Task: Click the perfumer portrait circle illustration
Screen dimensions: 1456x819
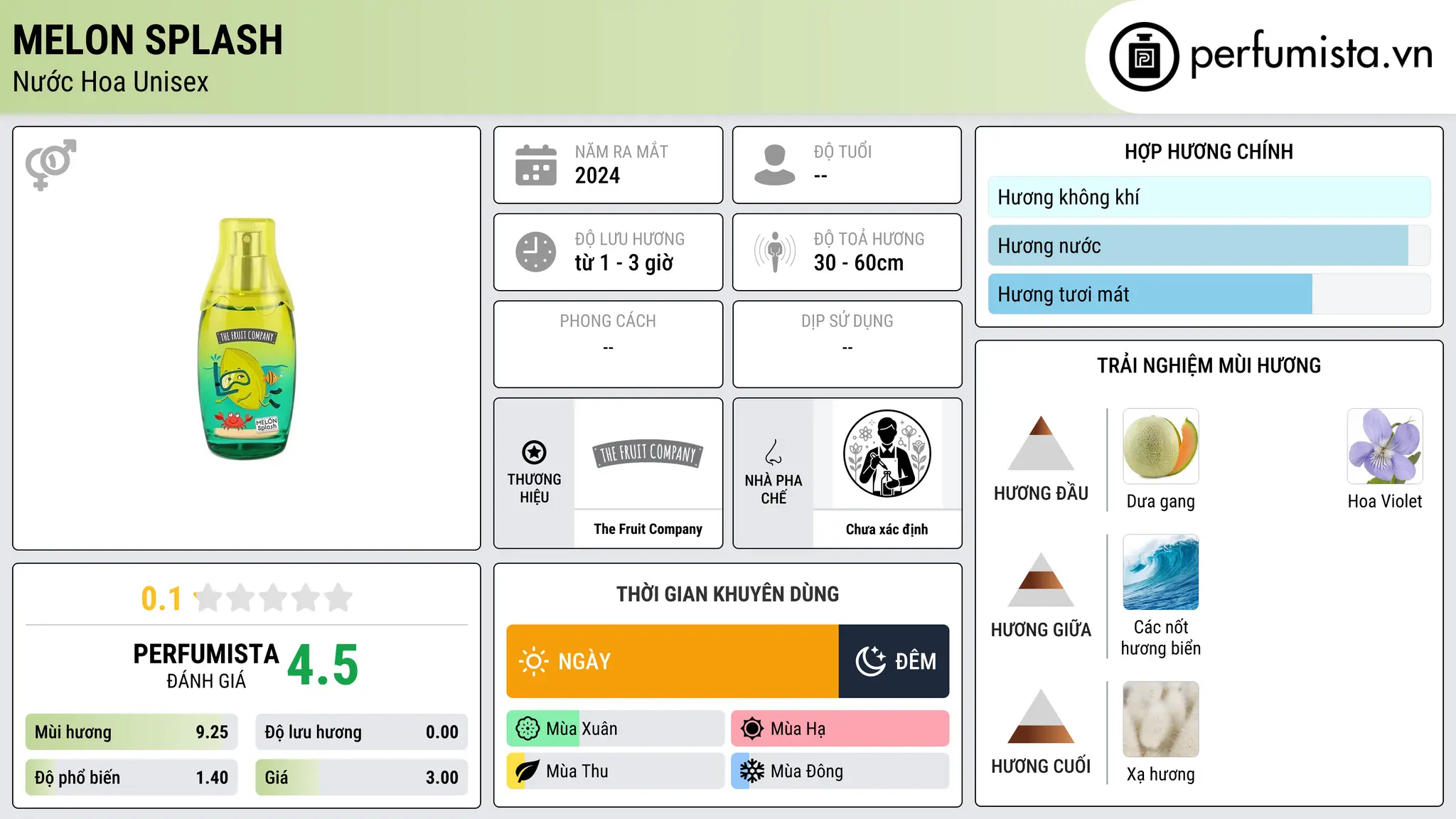Action: 887,454
